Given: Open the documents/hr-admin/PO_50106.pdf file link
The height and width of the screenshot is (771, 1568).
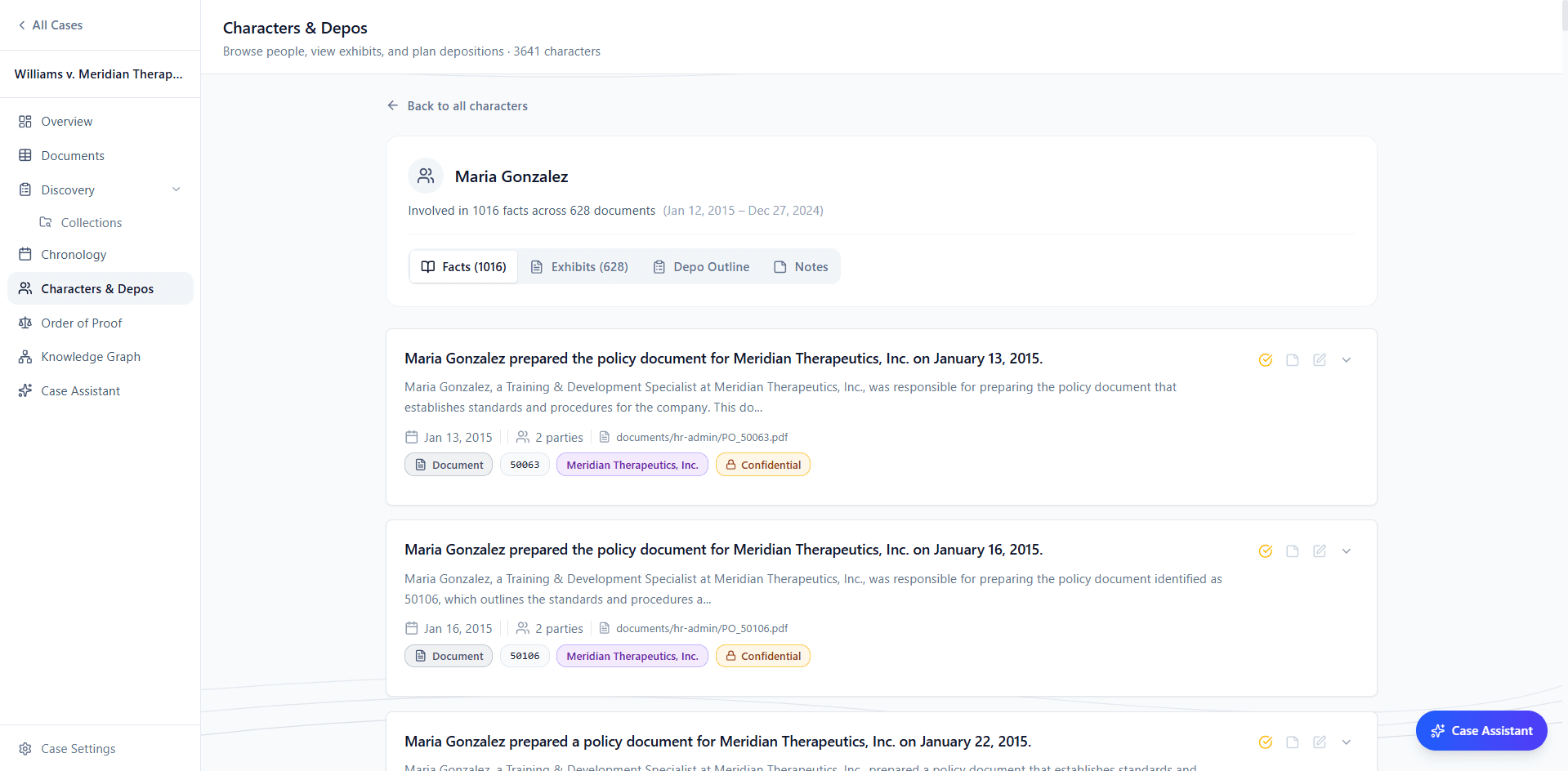Looking at the screenshot, I should coord(701,629).
